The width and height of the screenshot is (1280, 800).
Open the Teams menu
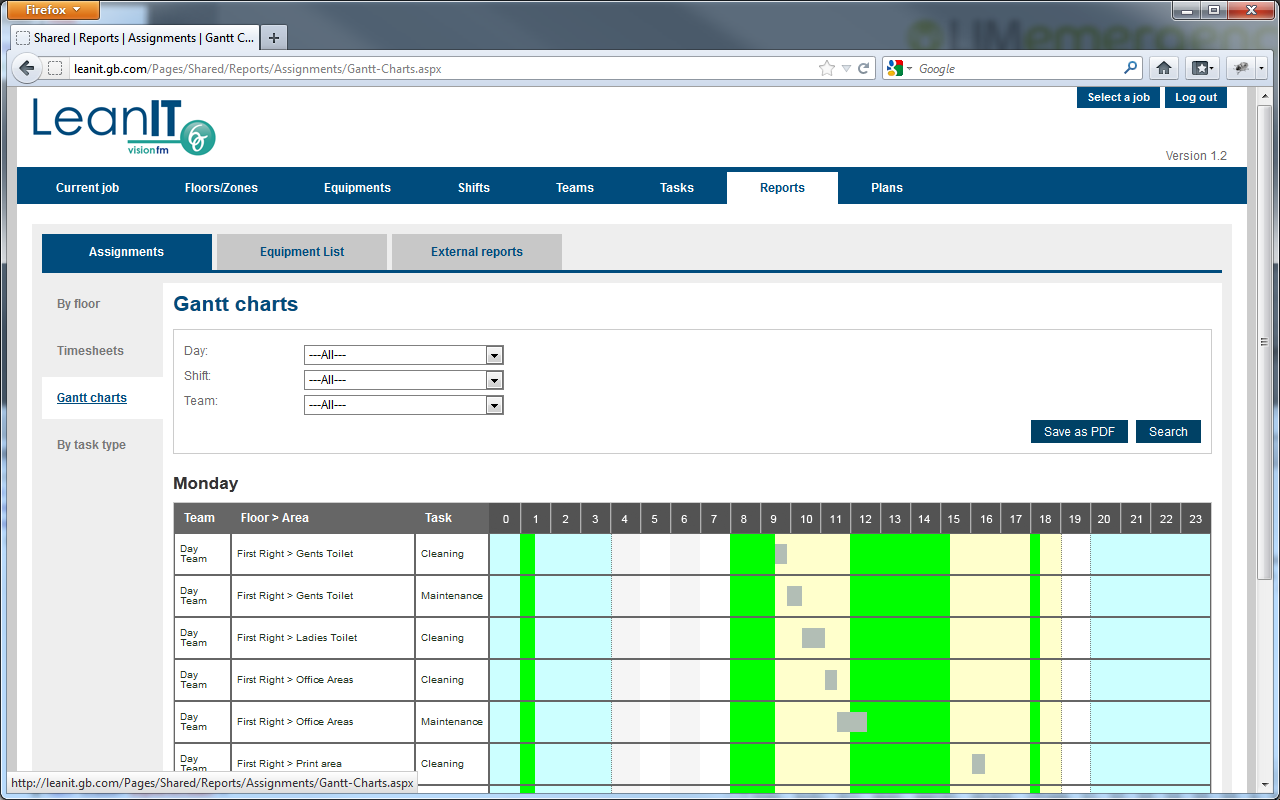575,188
